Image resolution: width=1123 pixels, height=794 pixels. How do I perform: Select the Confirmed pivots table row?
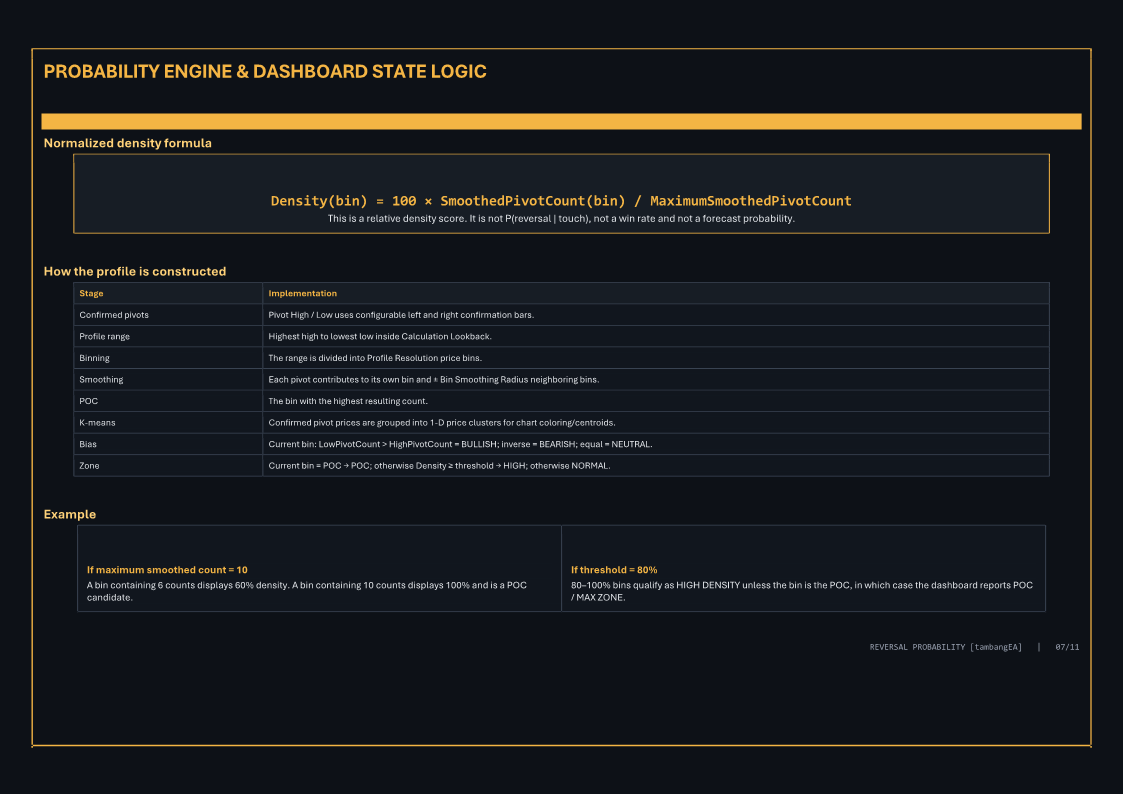pos(562,315)
